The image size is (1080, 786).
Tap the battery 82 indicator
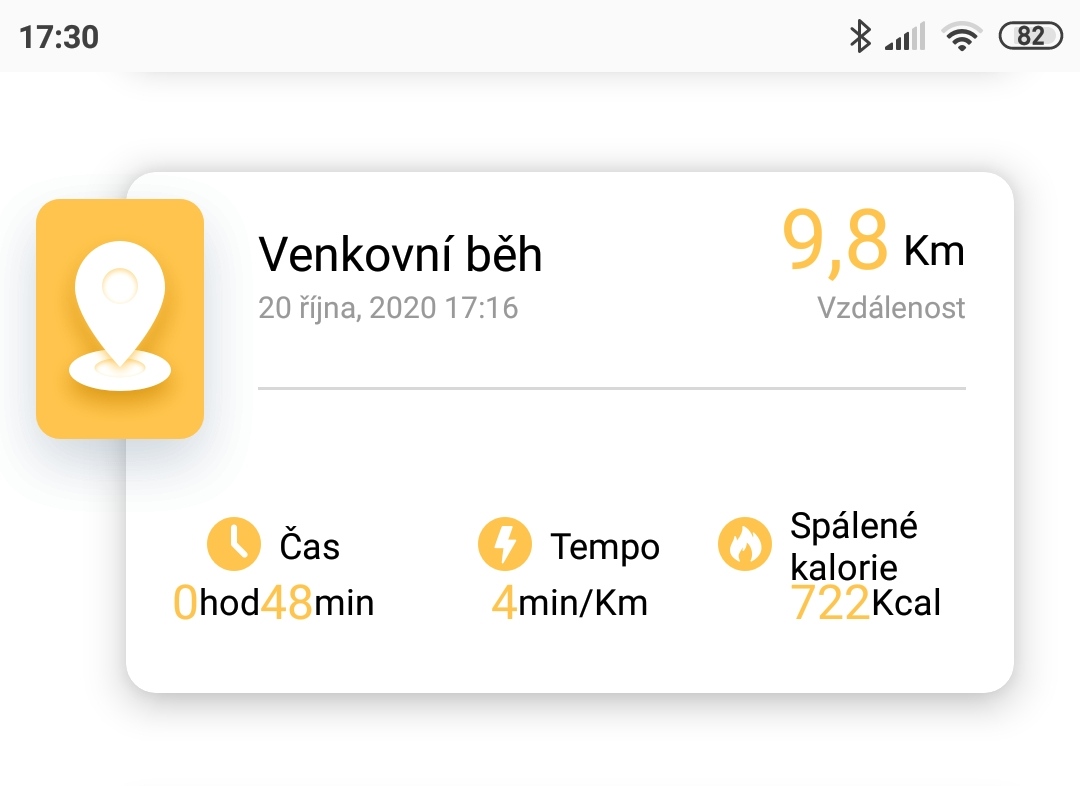1030,36
